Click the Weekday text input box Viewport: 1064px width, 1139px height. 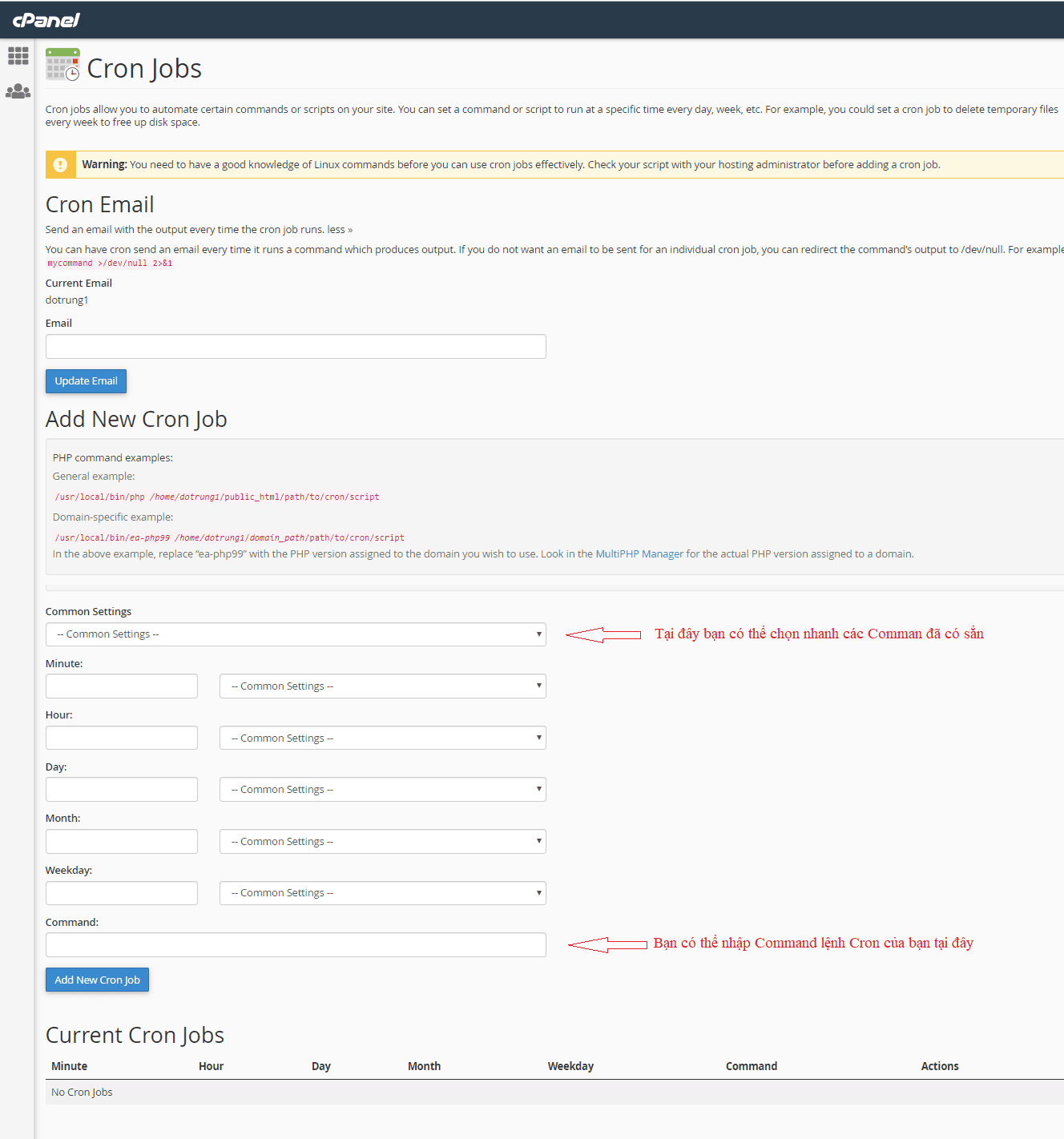click(x=122, y=893)
